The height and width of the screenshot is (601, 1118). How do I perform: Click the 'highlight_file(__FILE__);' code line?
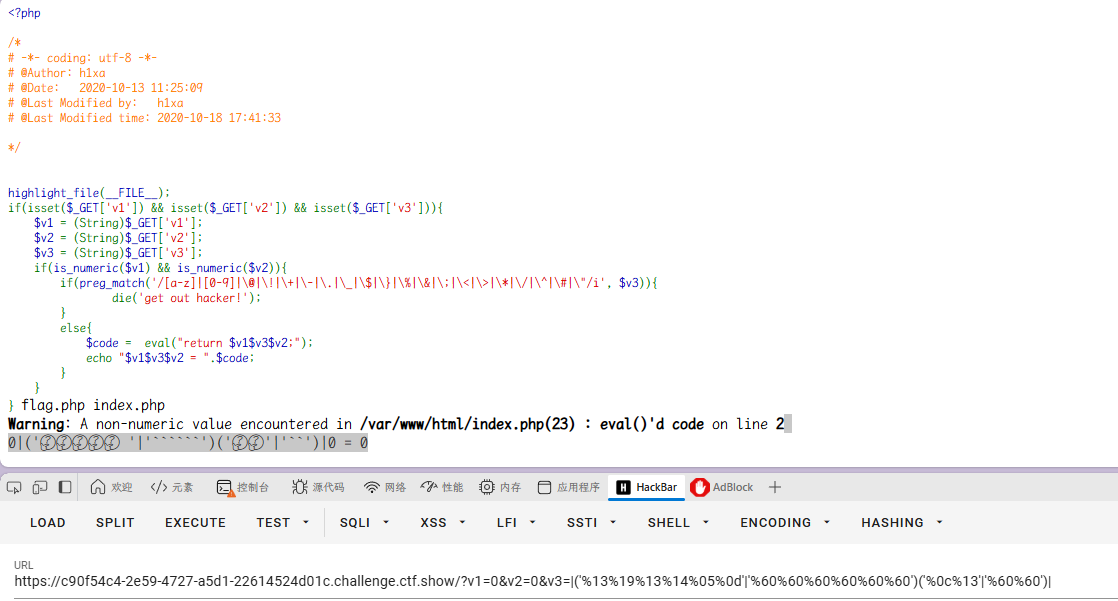pyautogui.click(x=89, y=192)
